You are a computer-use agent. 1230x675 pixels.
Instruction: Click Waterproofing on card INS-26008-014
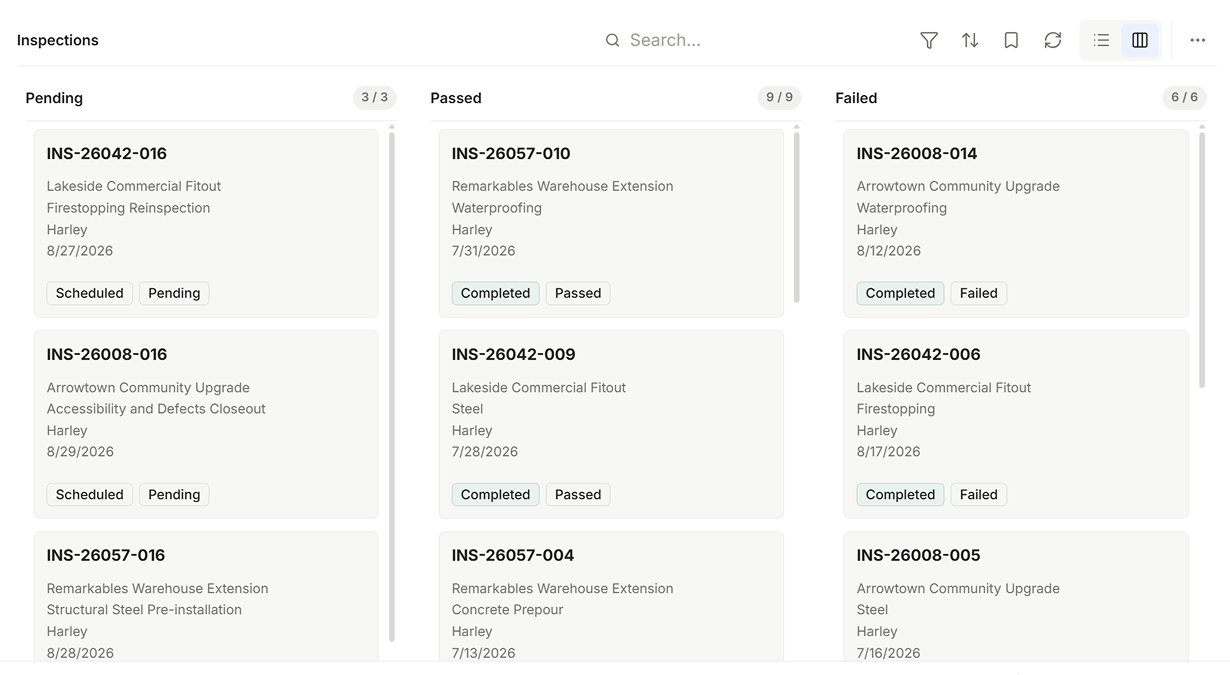tap(902, 208)
